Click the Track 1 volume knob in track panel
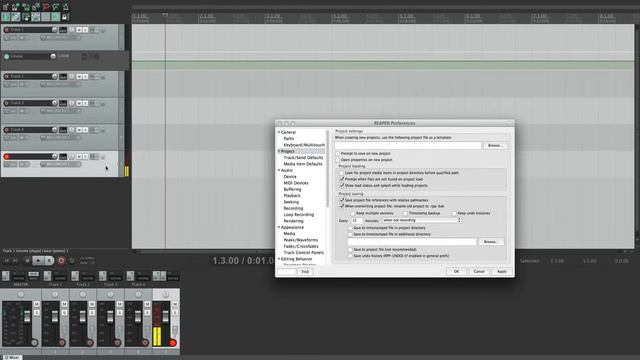 [54, 30]
